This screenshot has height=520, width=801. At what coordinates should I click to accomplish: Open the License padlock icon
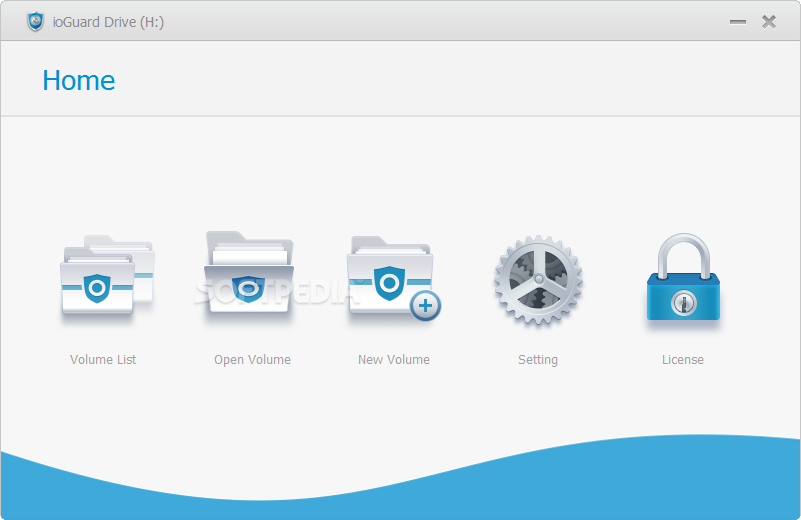(x=683, y=277)
